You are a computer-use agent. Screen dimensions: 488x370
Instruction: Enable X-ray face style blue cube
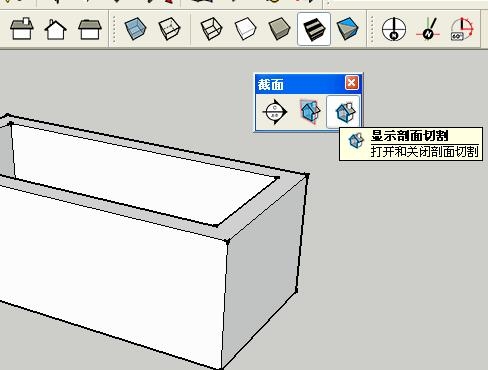click(135, 29)
